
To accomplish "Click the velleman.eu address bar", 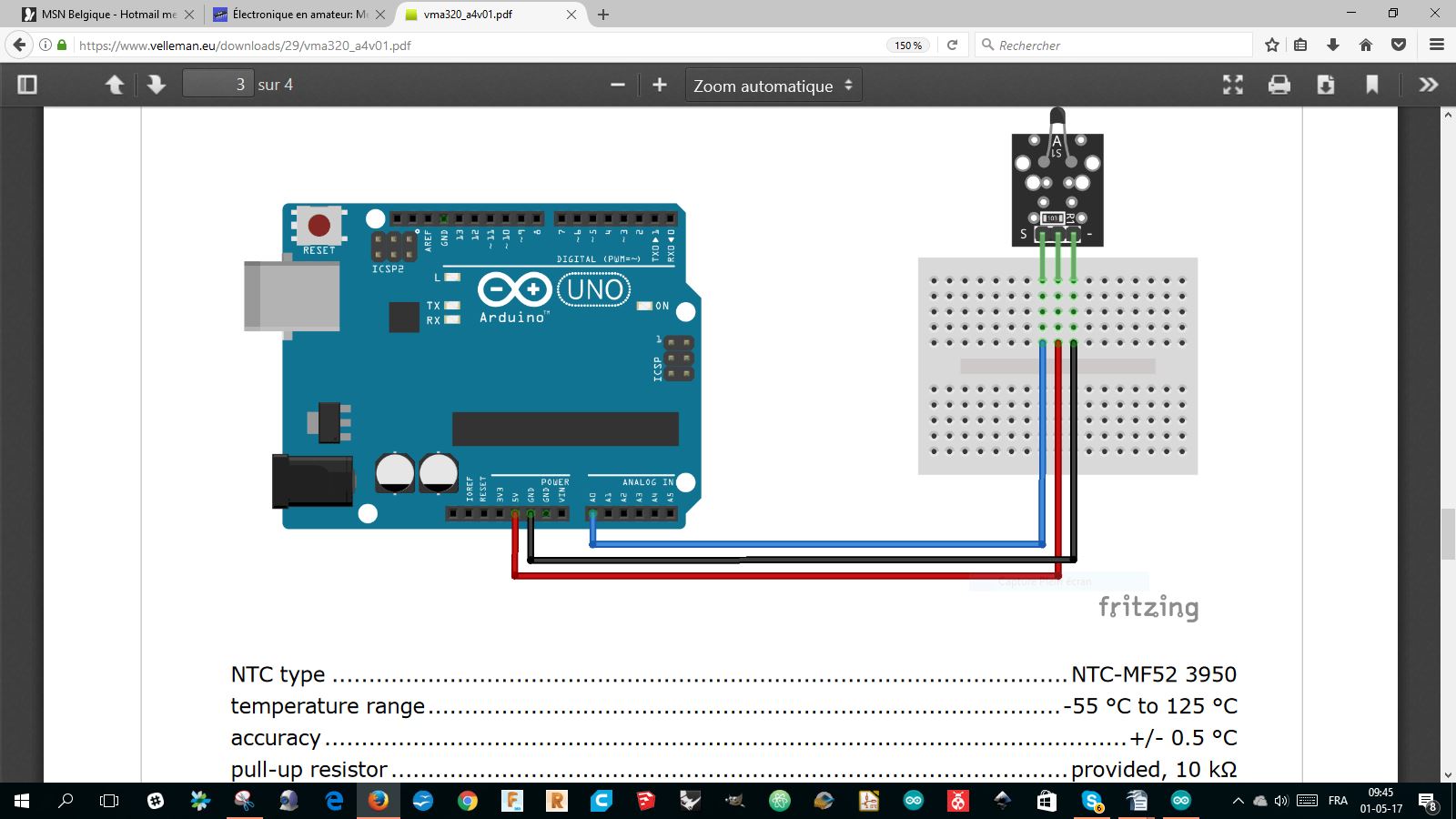I will tap(473, 45).
